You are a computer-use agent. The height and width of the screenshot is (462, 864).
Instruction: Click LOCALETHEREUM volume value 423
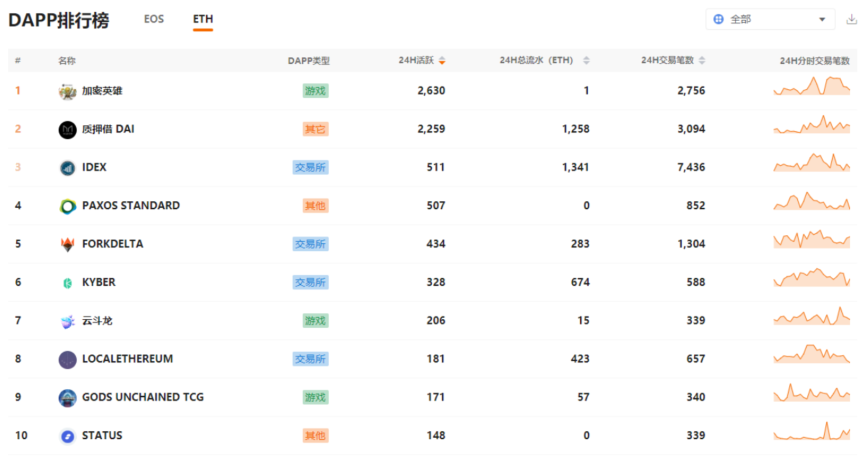(x=580, y=359)
